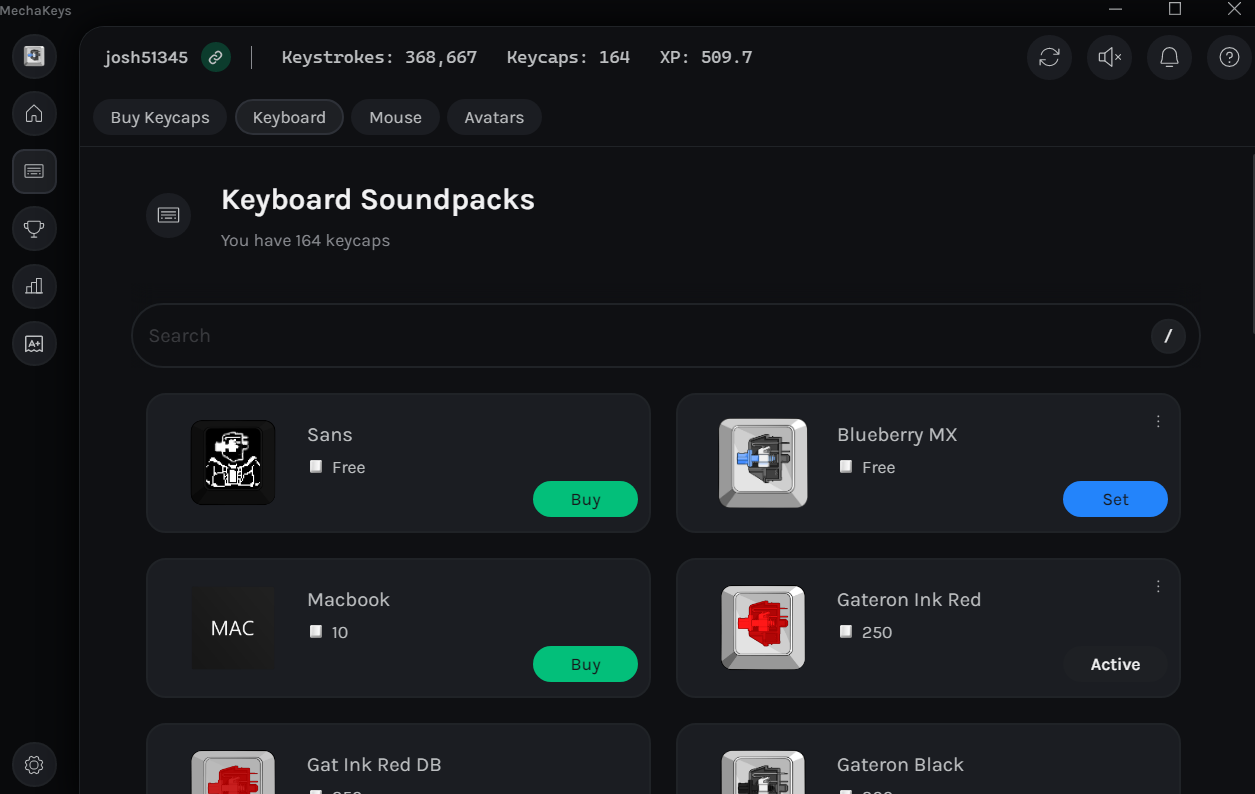Image resolution: width=1255 pixels, height=794 pixels.
Task: Switch to the Mouse tab
Action: pyautogui.click(x=395, y=117)
